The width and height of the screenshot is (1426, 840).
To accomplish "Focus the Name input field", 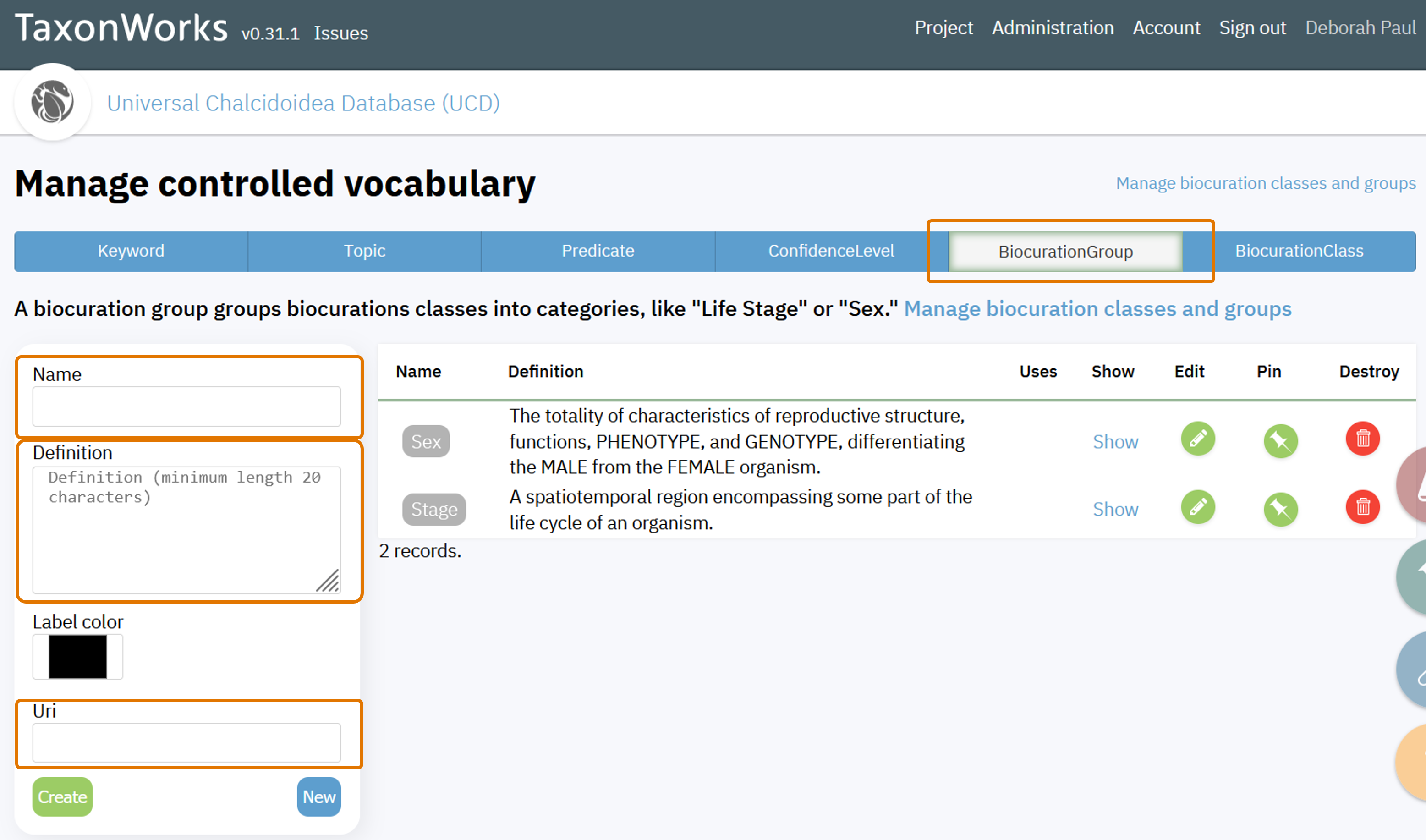I will pos(187,406).
